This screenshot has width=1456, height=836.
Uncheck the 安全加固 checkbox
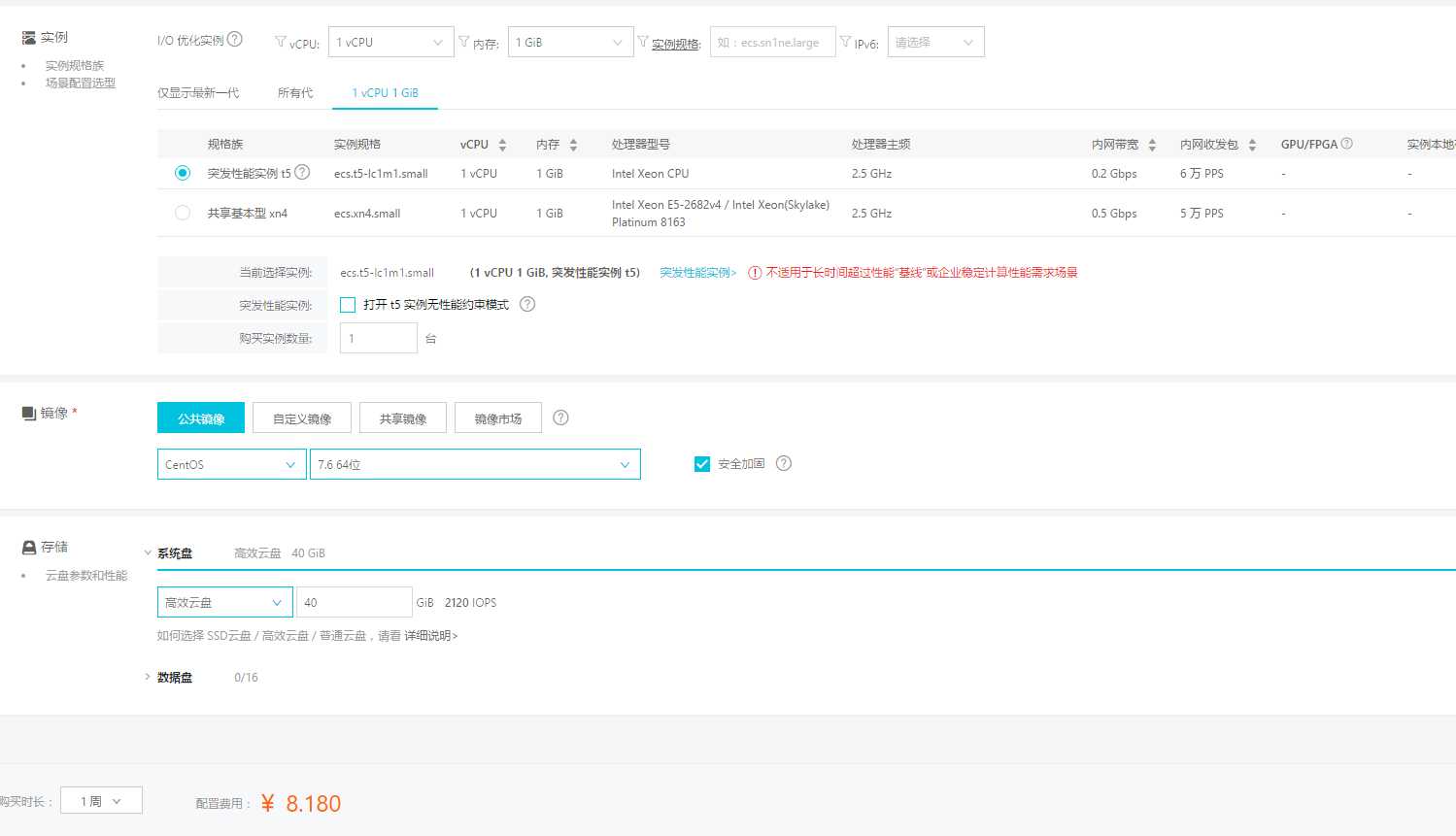(x=702, y=464)
